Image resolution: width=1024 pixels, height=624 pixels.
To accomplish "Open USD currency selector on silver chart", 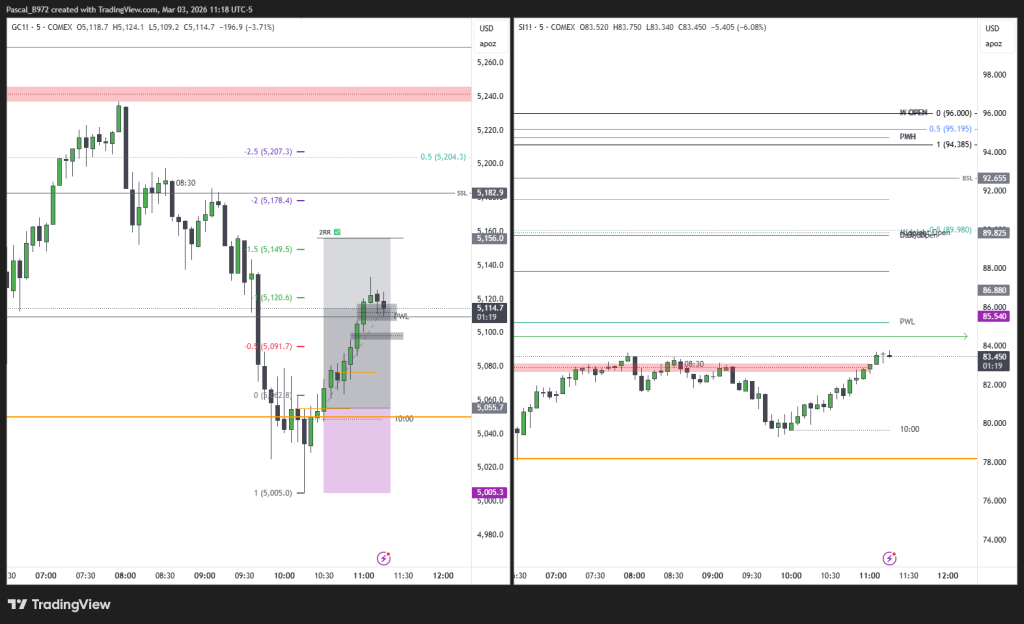I will coord(992,28).
